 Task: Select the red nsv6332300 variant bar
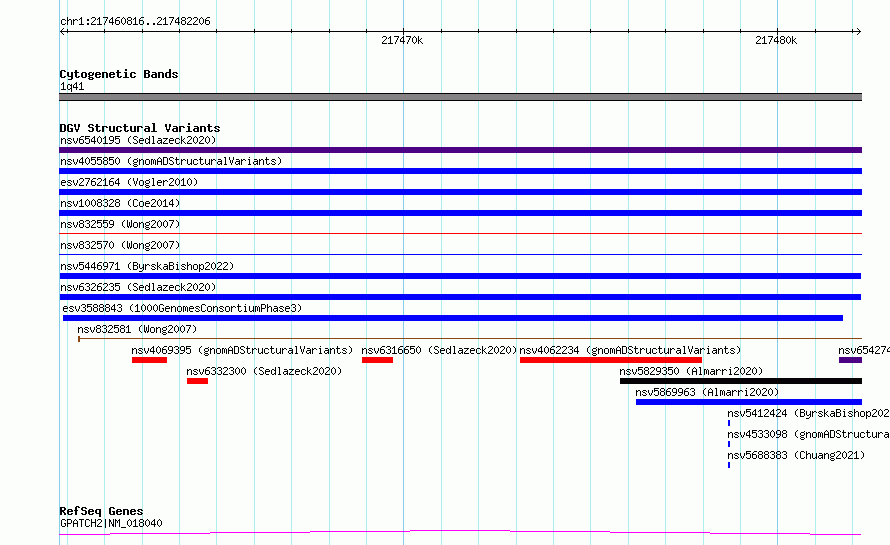coord(198,381)
